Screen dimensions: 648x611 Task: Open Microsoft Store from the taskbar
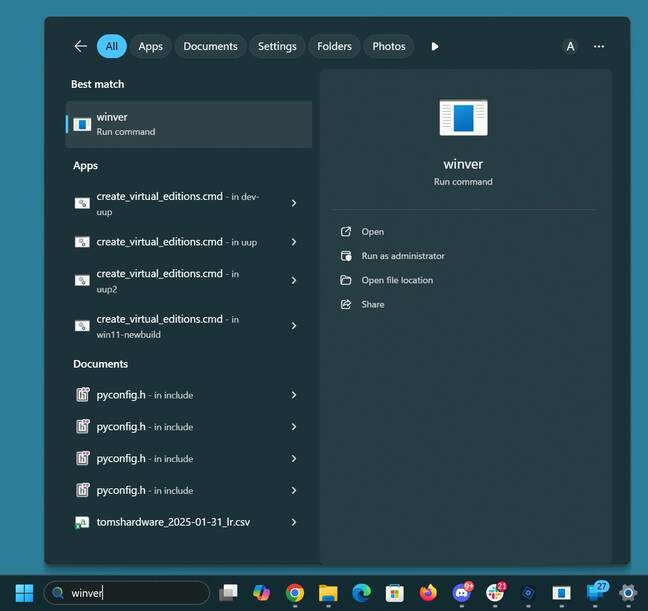395,593
